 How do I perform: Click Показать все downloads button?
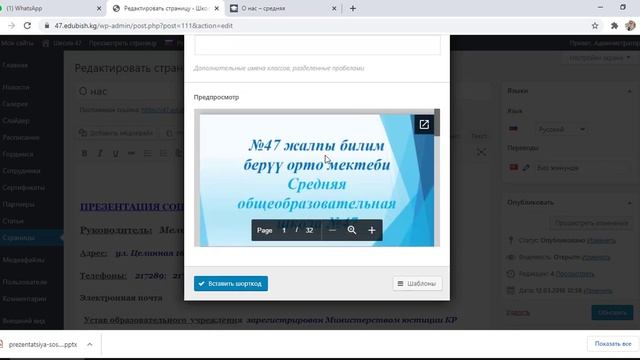(613, 344)
